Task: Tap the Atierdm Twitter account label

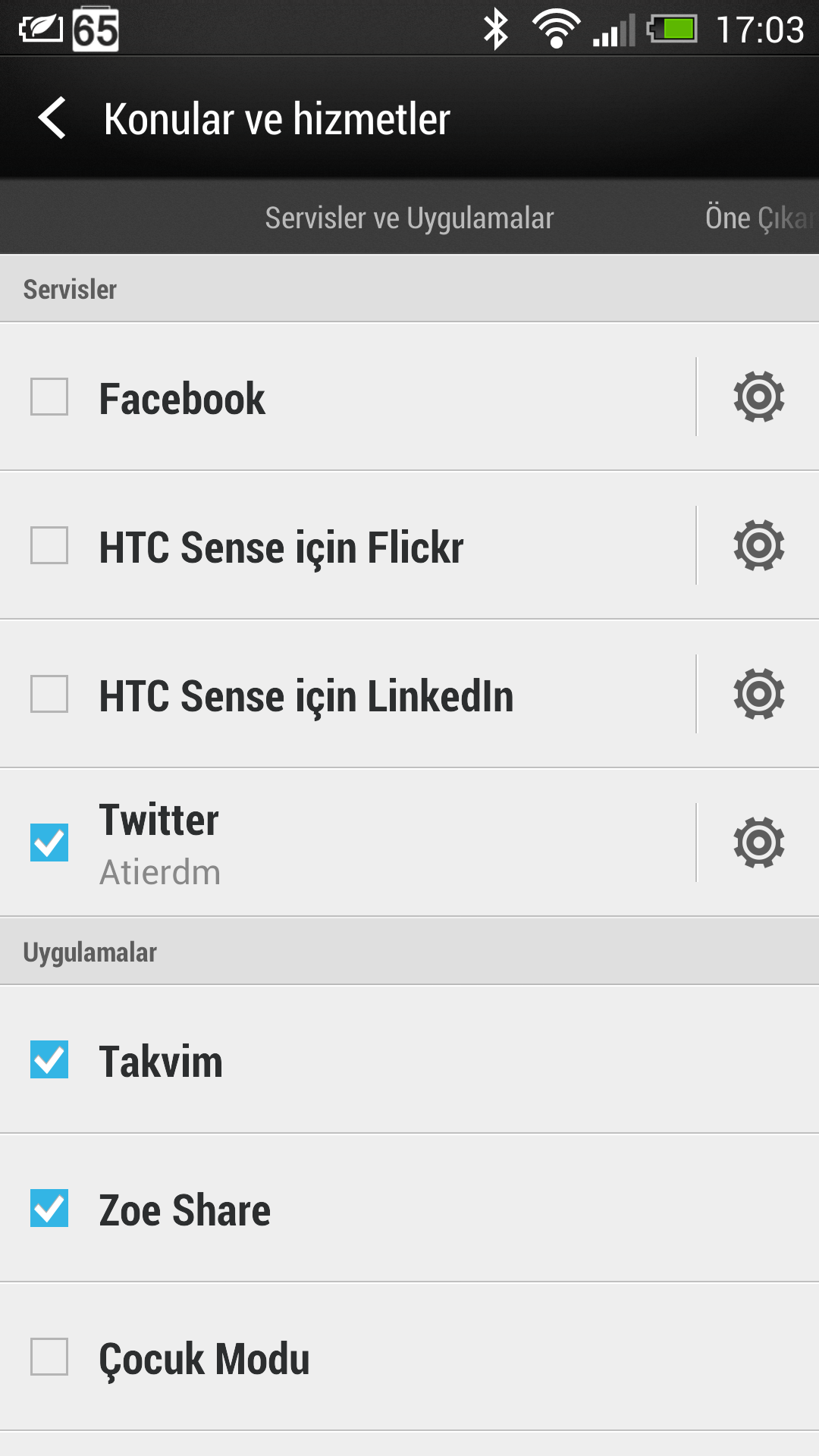Action: pyautogui.click(x=160, y=872)
